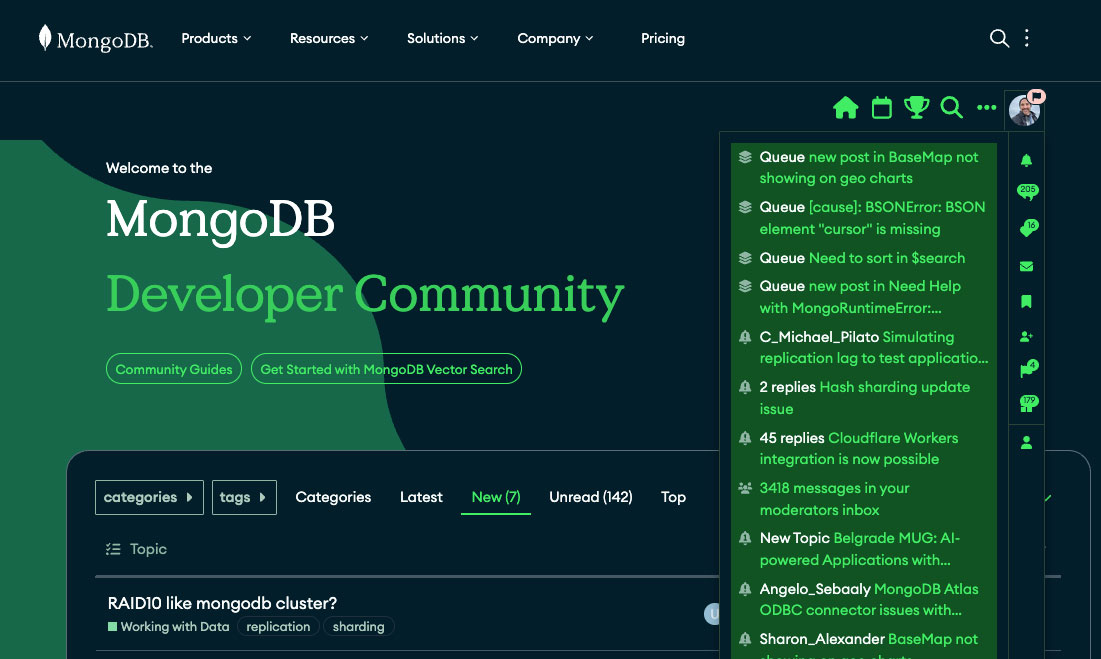The image size is (1101, 659).
Task: Select the bell notifications tab icon
Action: click(1026, 160)
